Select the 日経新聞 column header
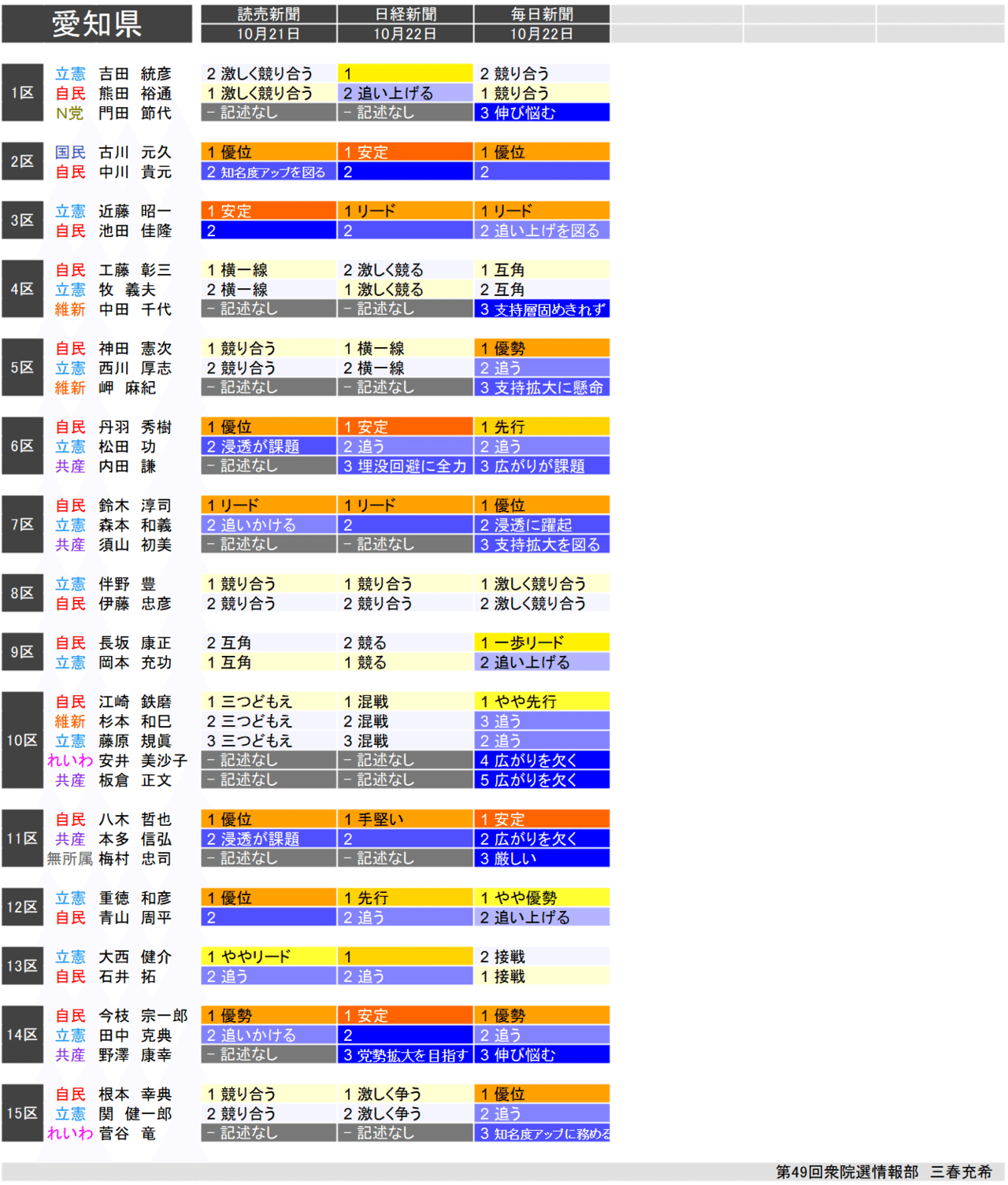This screenshot has height=1185, width=1008. click(x=406, y=14)
